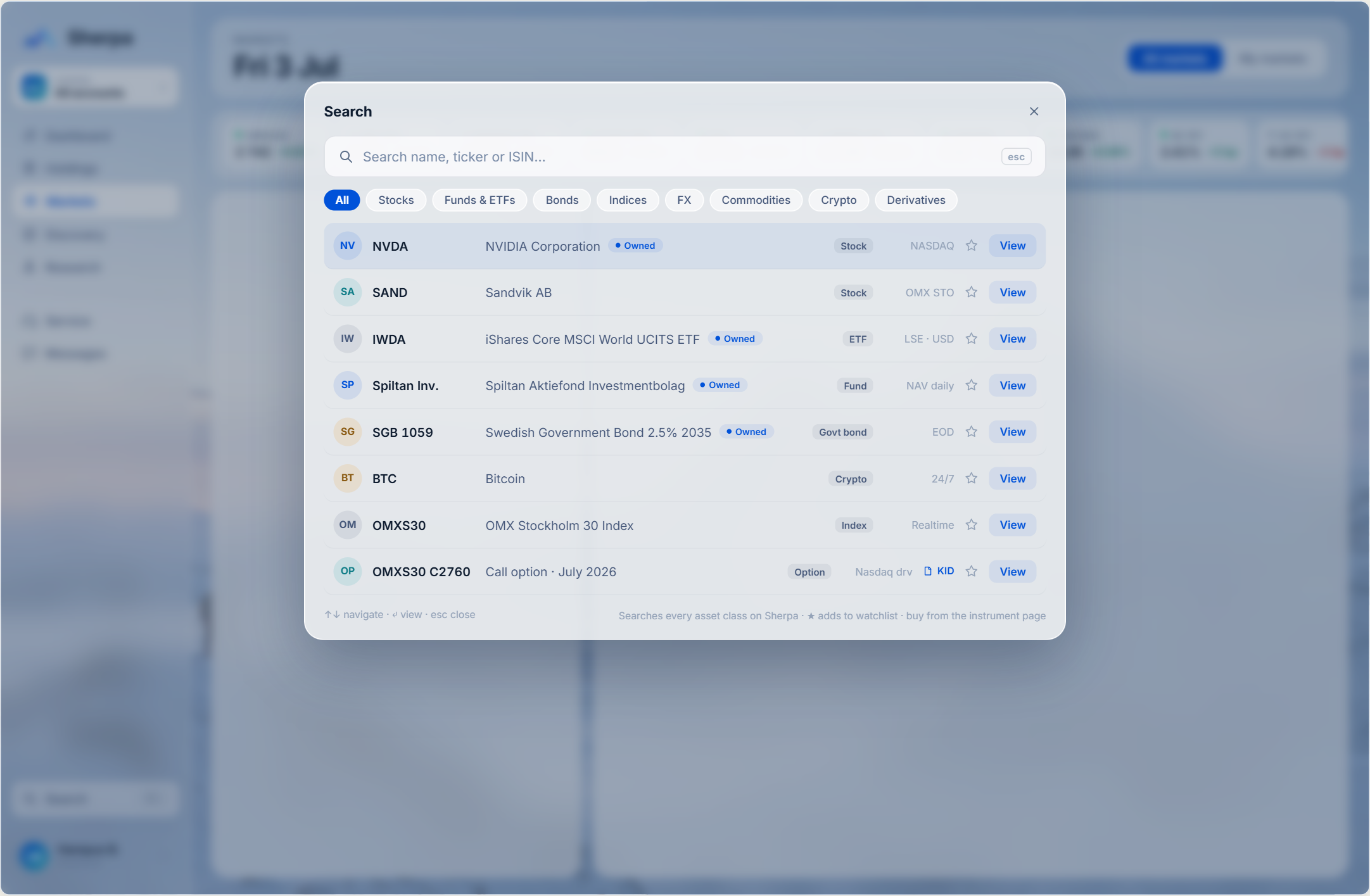Screen dimensions: 1370x896
Task: Click the Option type tag
Action: click(809, 572)
